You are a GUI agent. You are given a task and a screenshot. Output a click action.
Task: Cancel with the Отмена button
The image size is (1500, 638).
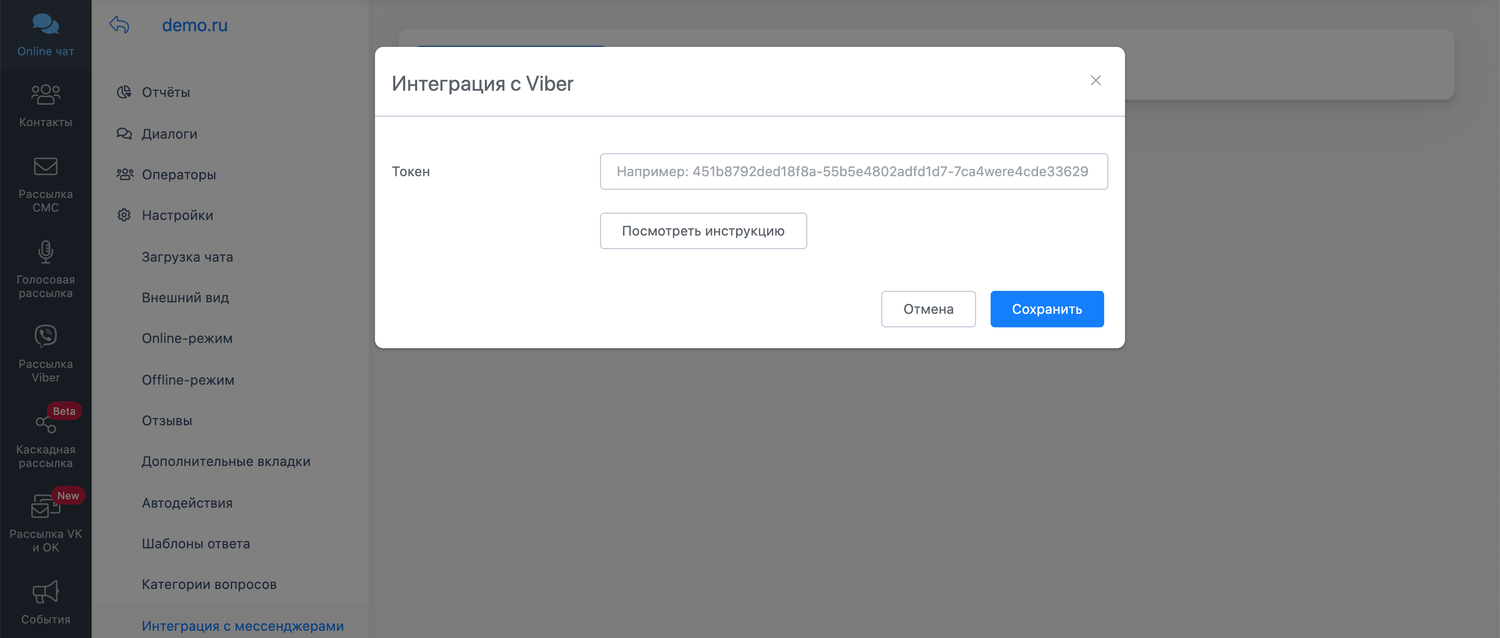tap(928, 309)
